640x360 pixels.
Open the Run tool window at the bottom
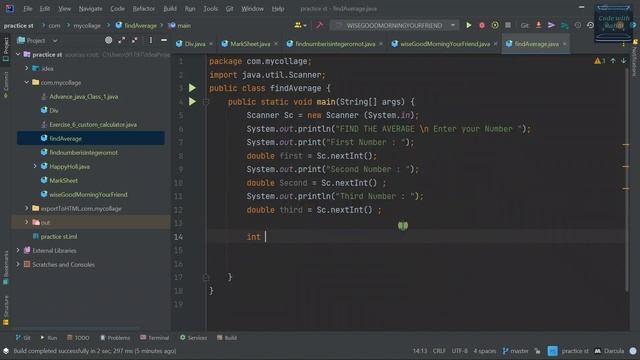tap(49, 338)
